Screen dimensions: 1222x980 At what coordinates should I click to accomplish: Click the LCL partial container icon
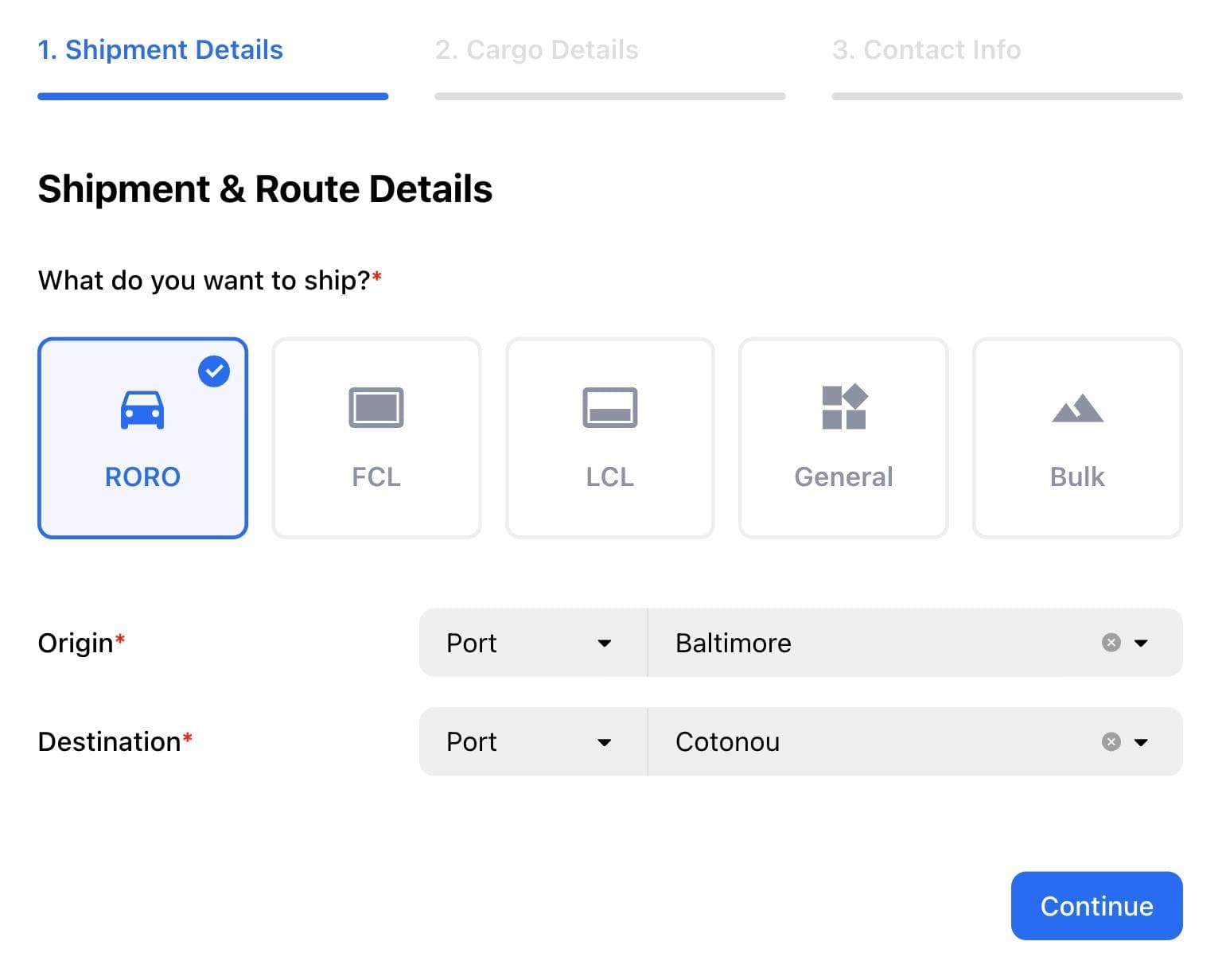(x=609, y=407)
